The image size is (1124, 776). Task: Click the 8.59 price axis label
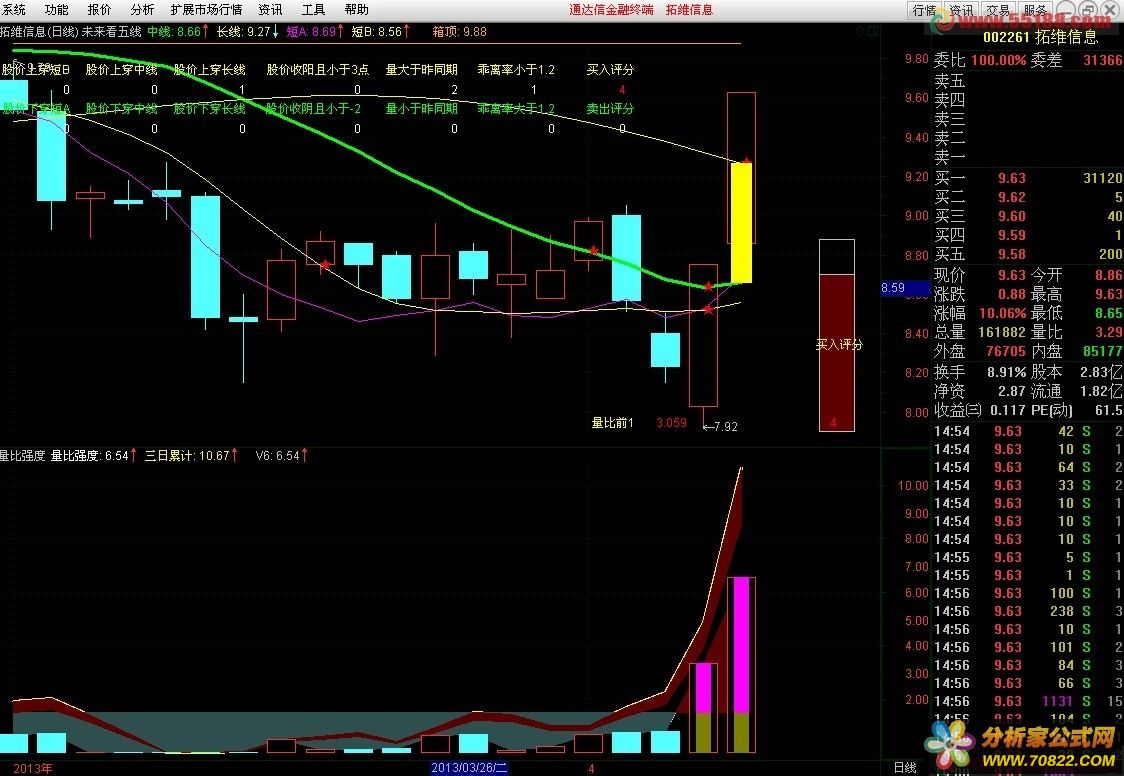pos(893,288)
